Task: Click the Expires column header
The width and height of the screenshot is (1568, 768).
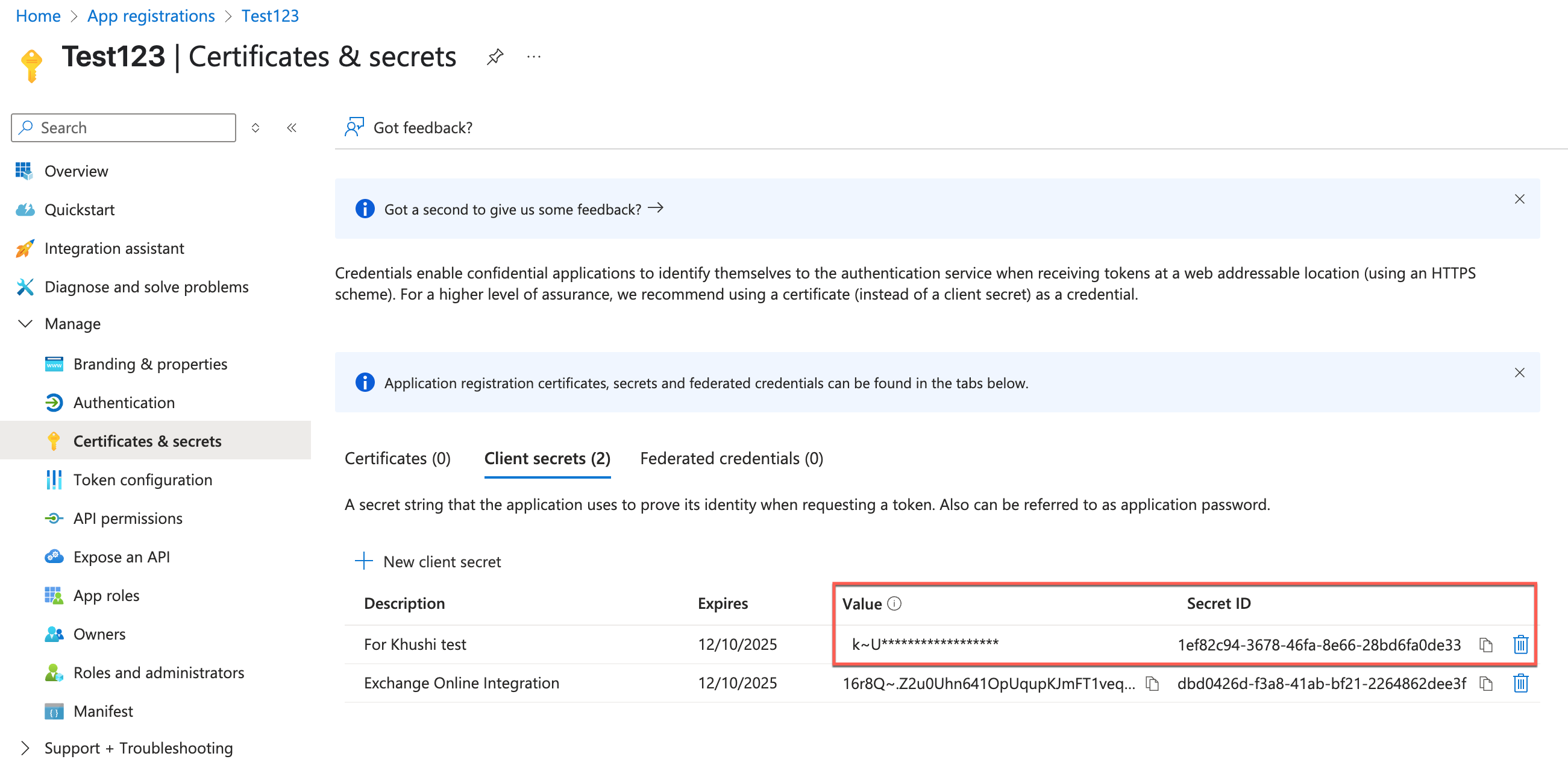Action: click(723, 603)
